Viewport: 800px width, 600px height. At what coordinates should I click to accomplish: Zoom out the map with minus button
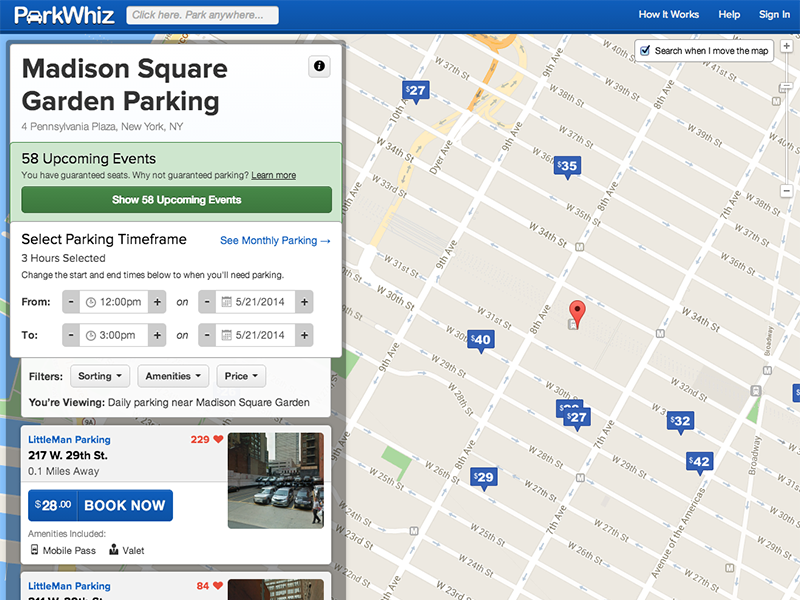click(x=787, y=191)
